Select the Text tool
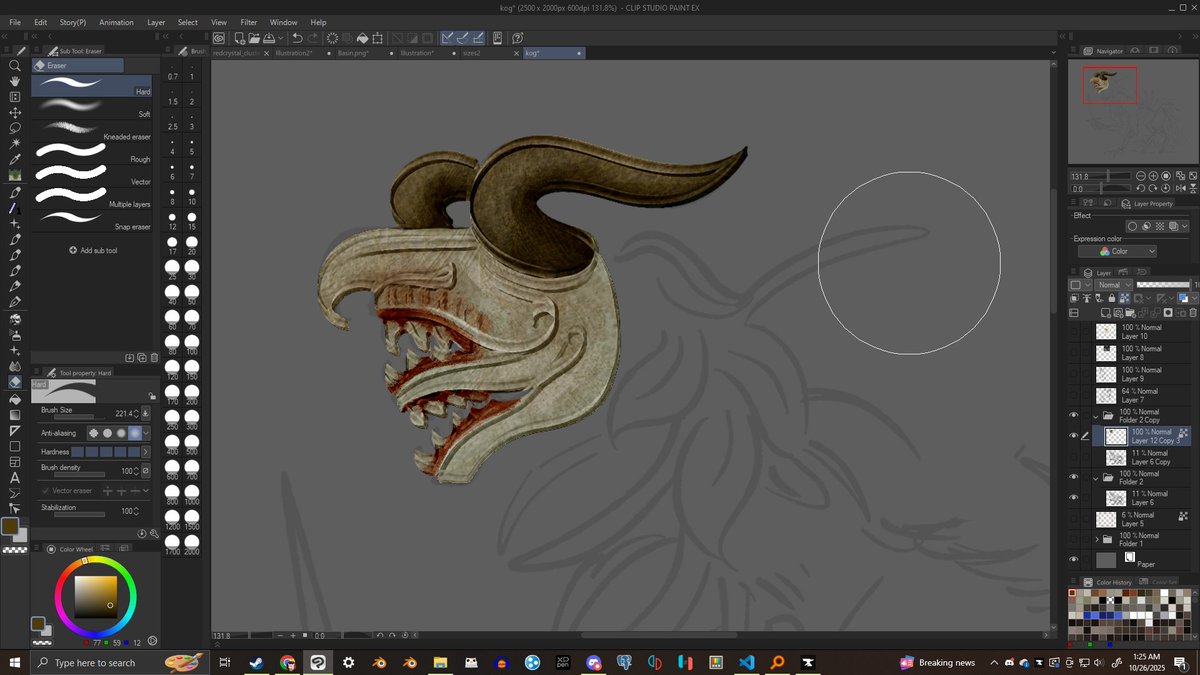 click(x=15, y=478)
